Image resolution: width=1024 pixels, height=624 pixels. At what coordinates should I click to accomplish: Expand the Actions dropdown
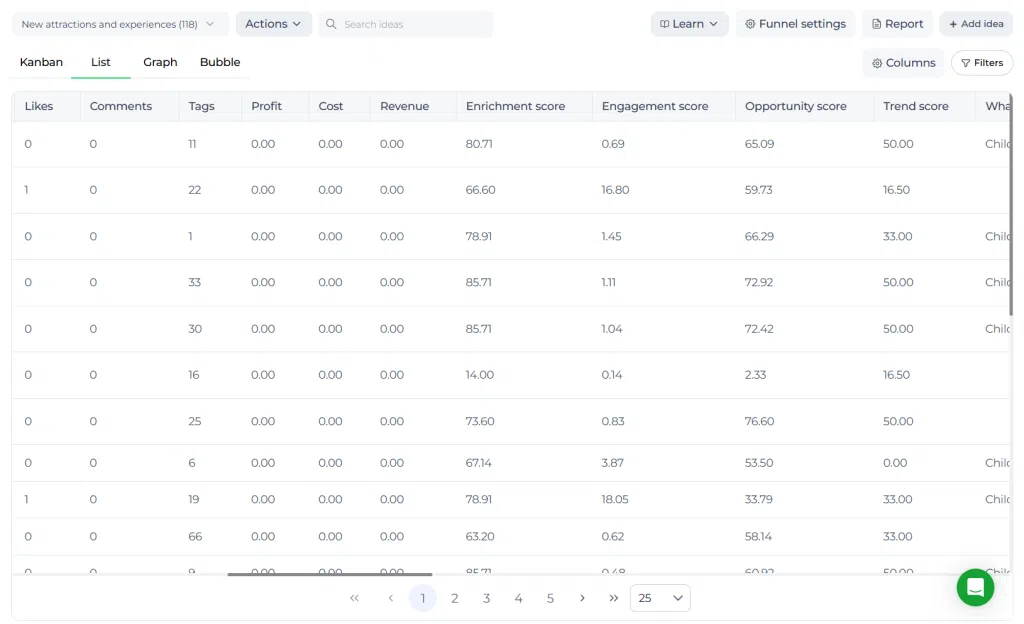pos(274,24)
